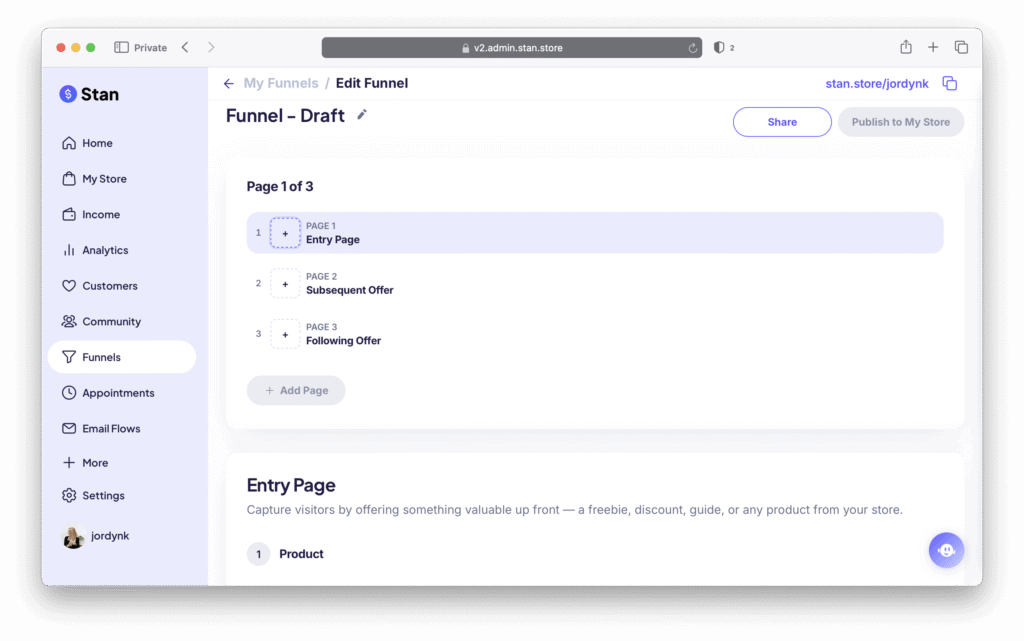Select the Page 3 Following Offer row
Screen dimensions: 1024x641
595,334
